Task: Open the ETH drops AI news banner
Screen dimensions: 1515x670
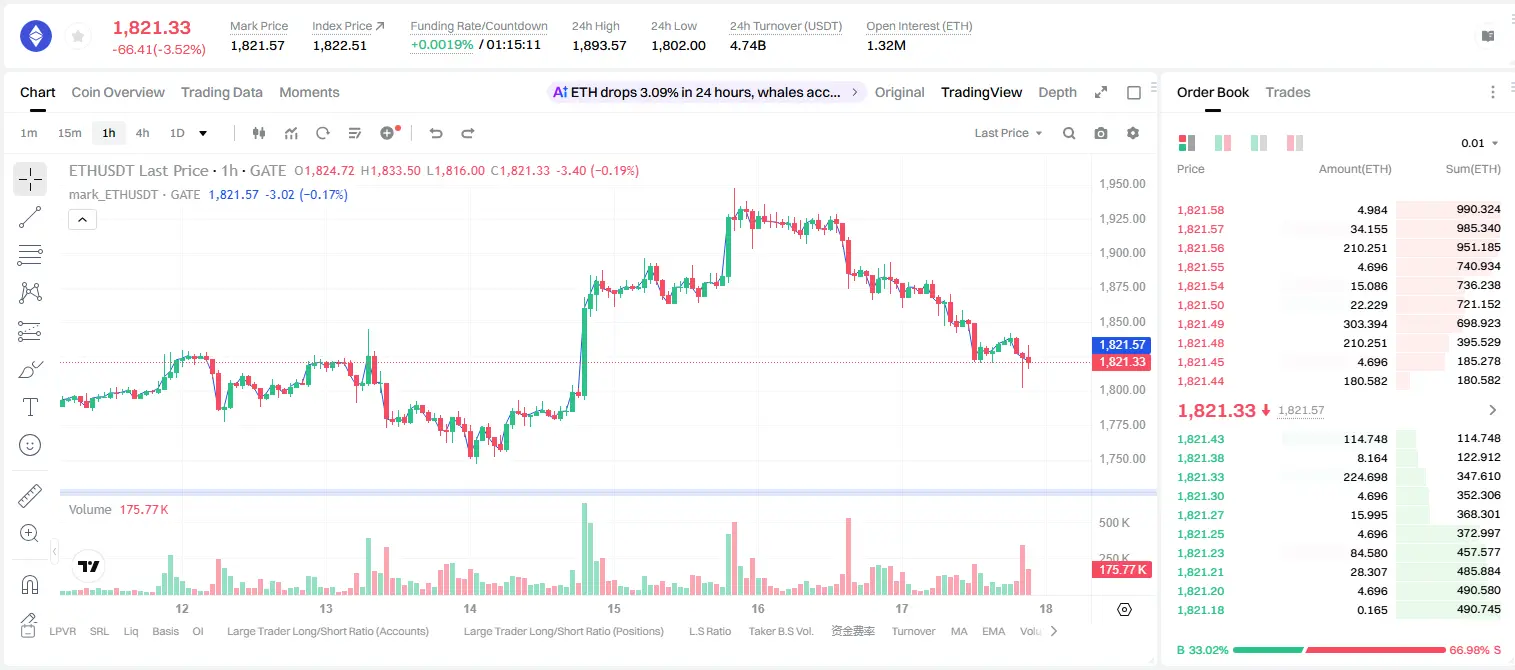Action: tap(707, 92)
